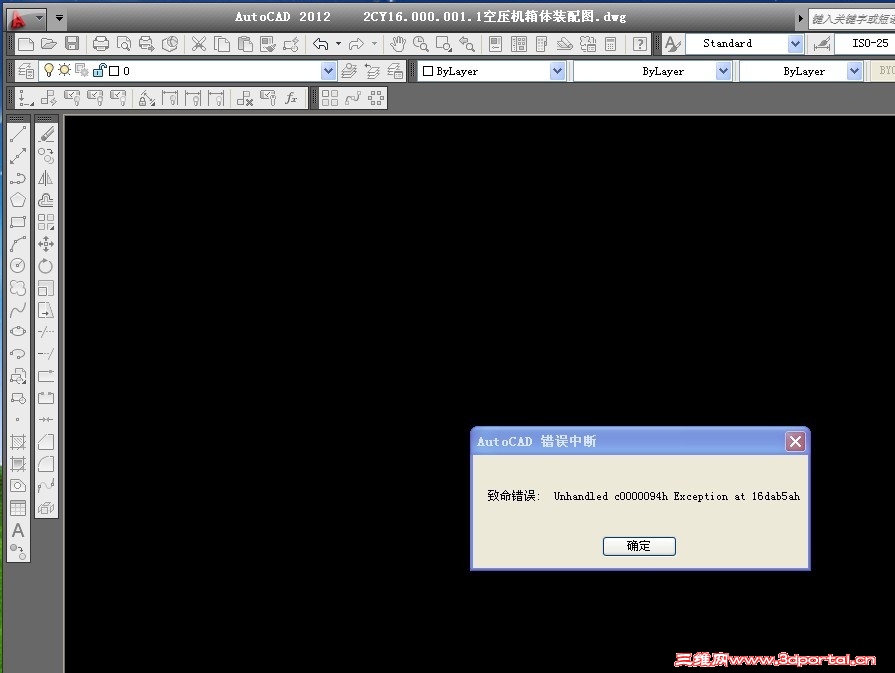The image size is (895, 673).
Task: Select the Rotate tool
Action: click(46, 266)
